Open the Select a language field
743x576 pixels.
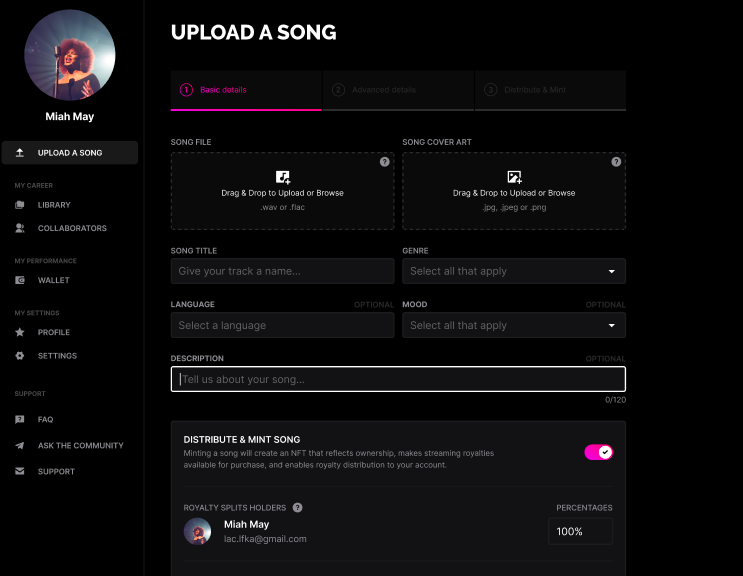[282, 325]
